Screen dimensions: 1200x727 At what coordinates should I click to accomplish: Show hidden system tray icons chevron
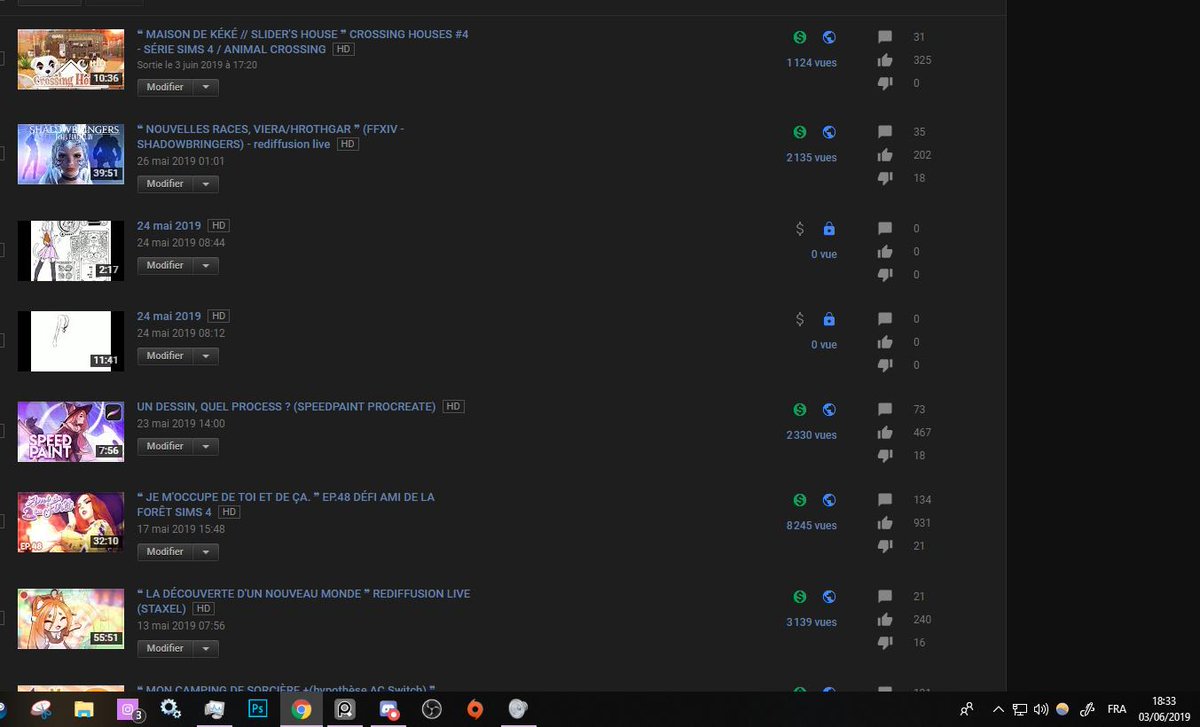click(x=998, y=709)
